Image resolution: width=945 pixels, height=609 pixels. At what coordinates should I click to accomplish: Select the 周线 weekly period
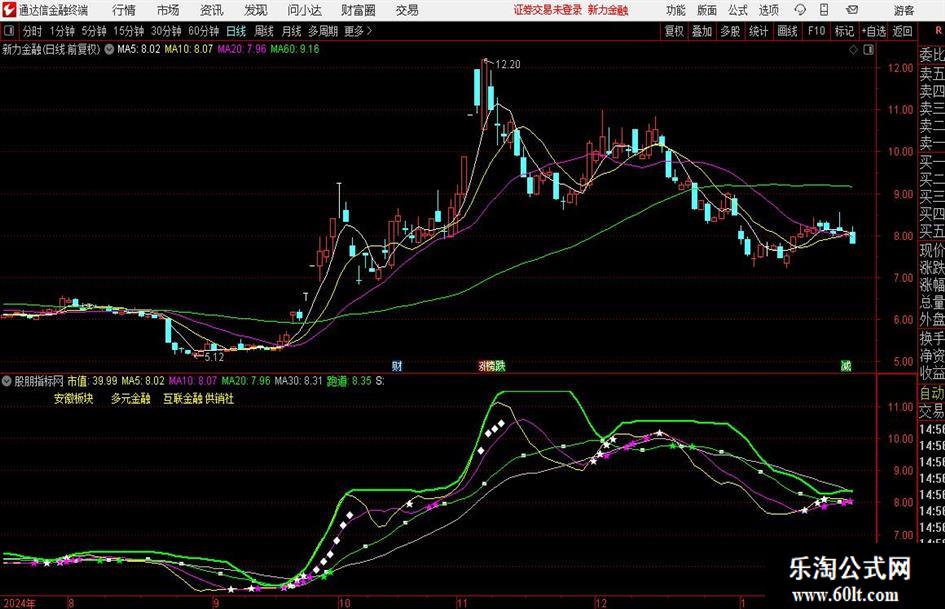click(264, 31)
